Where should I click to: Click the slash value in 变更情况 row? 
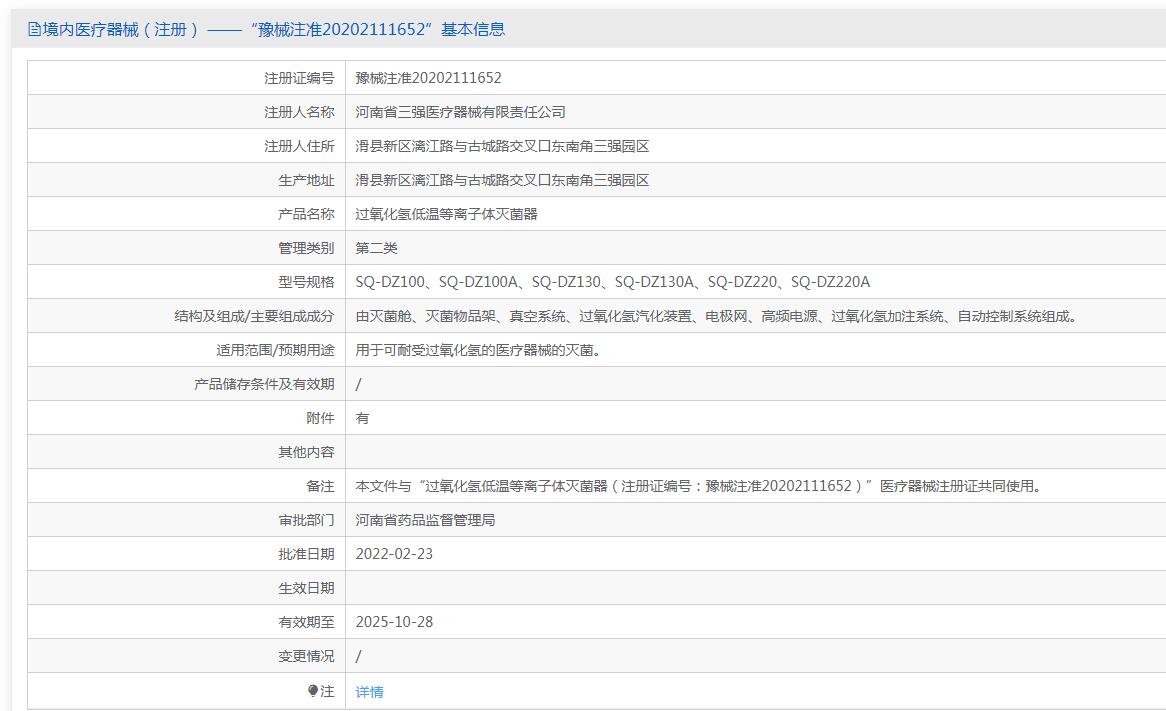(x=358, y=656)
